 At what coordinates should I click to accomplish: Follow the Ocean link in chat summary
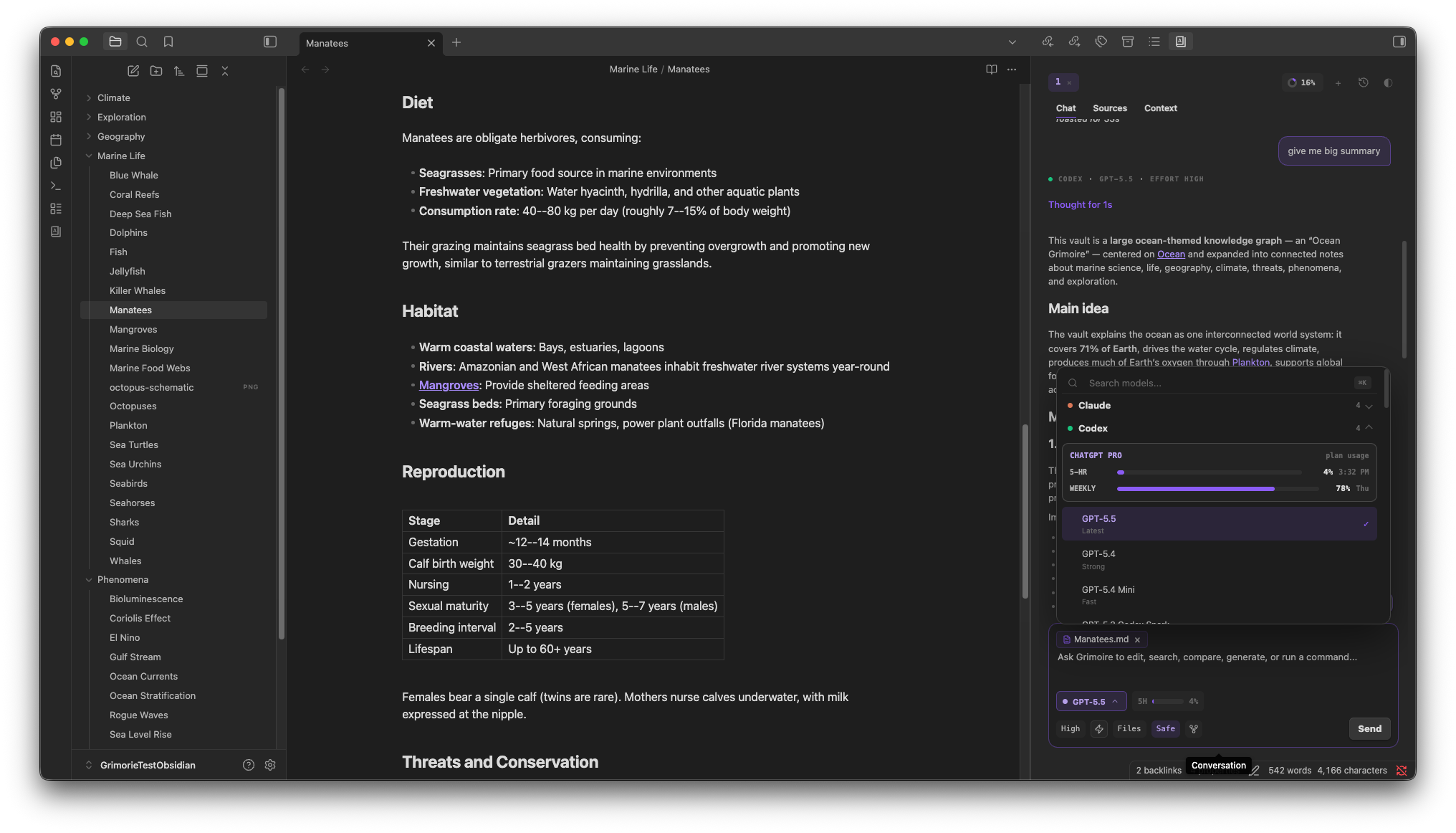point(1171,254)
